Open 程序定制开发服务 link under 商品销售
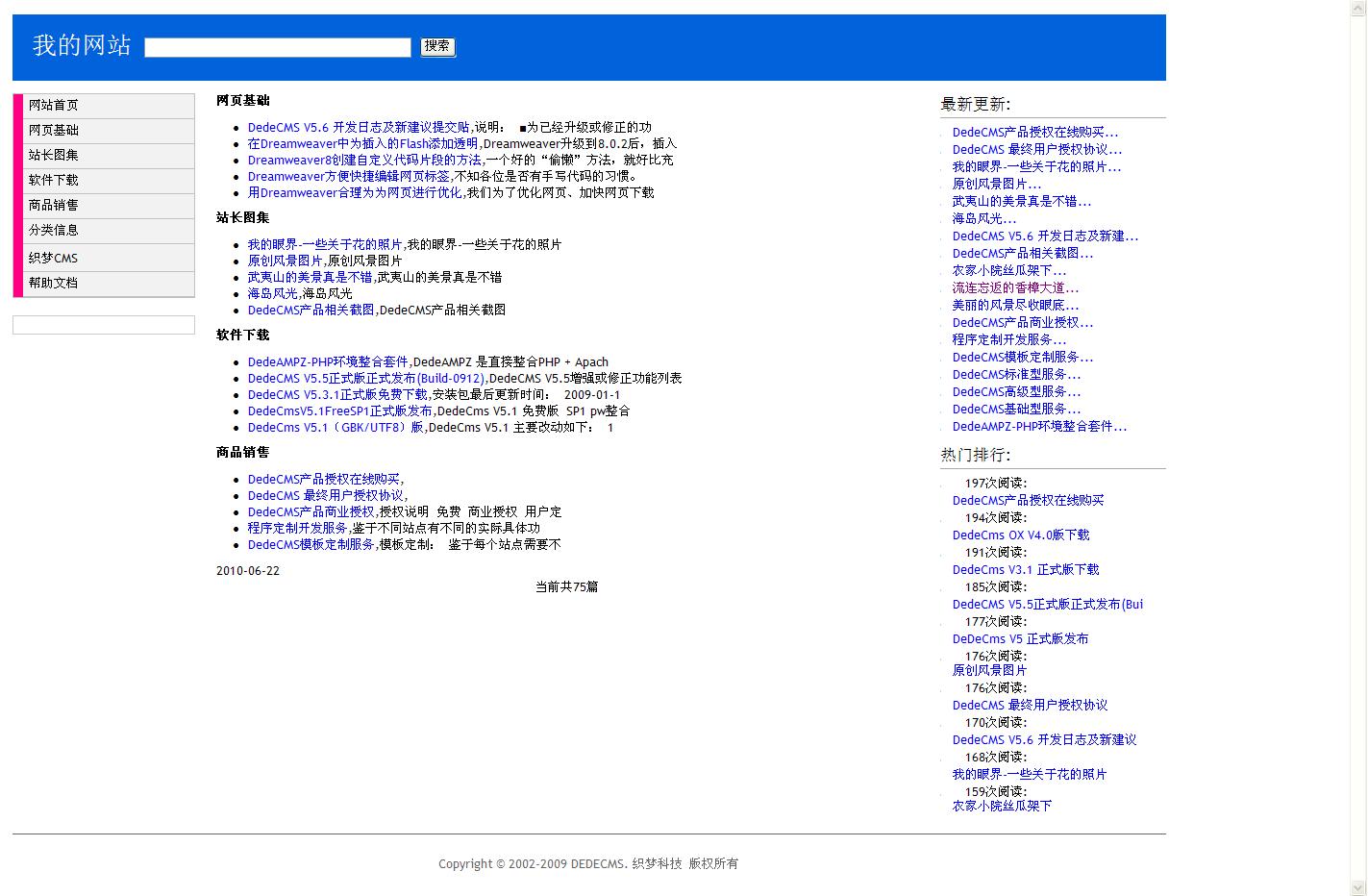This screenshot has height=896, width=1368. tap(298, 528)
